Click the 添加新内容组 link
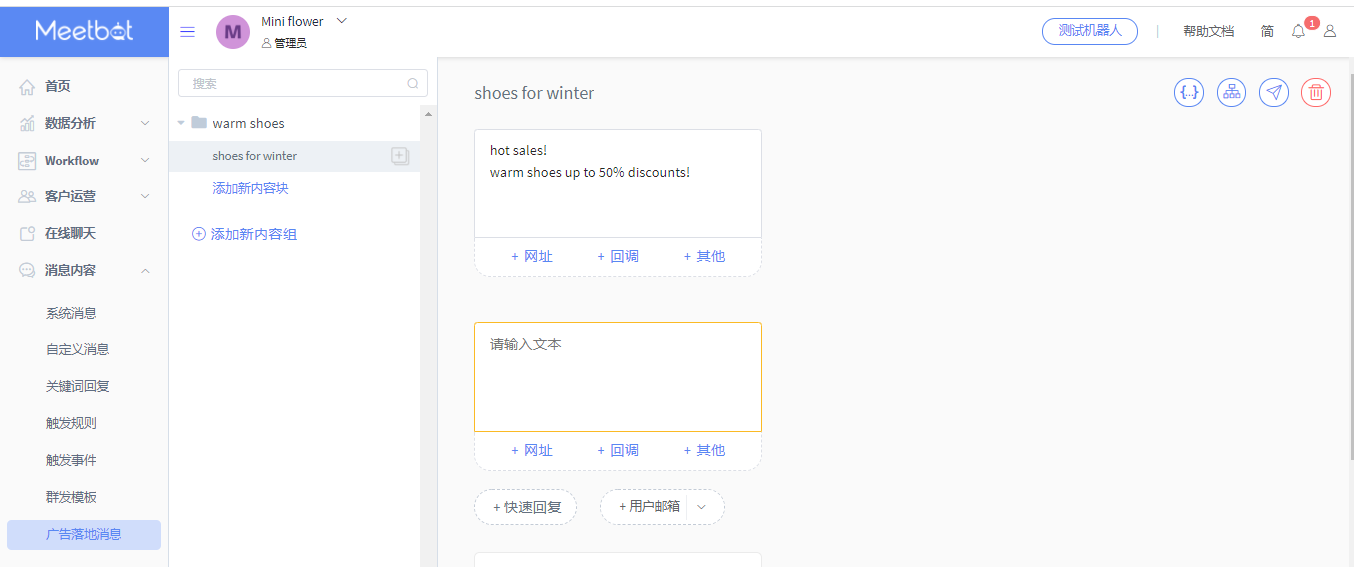 (x=254, y=234)
